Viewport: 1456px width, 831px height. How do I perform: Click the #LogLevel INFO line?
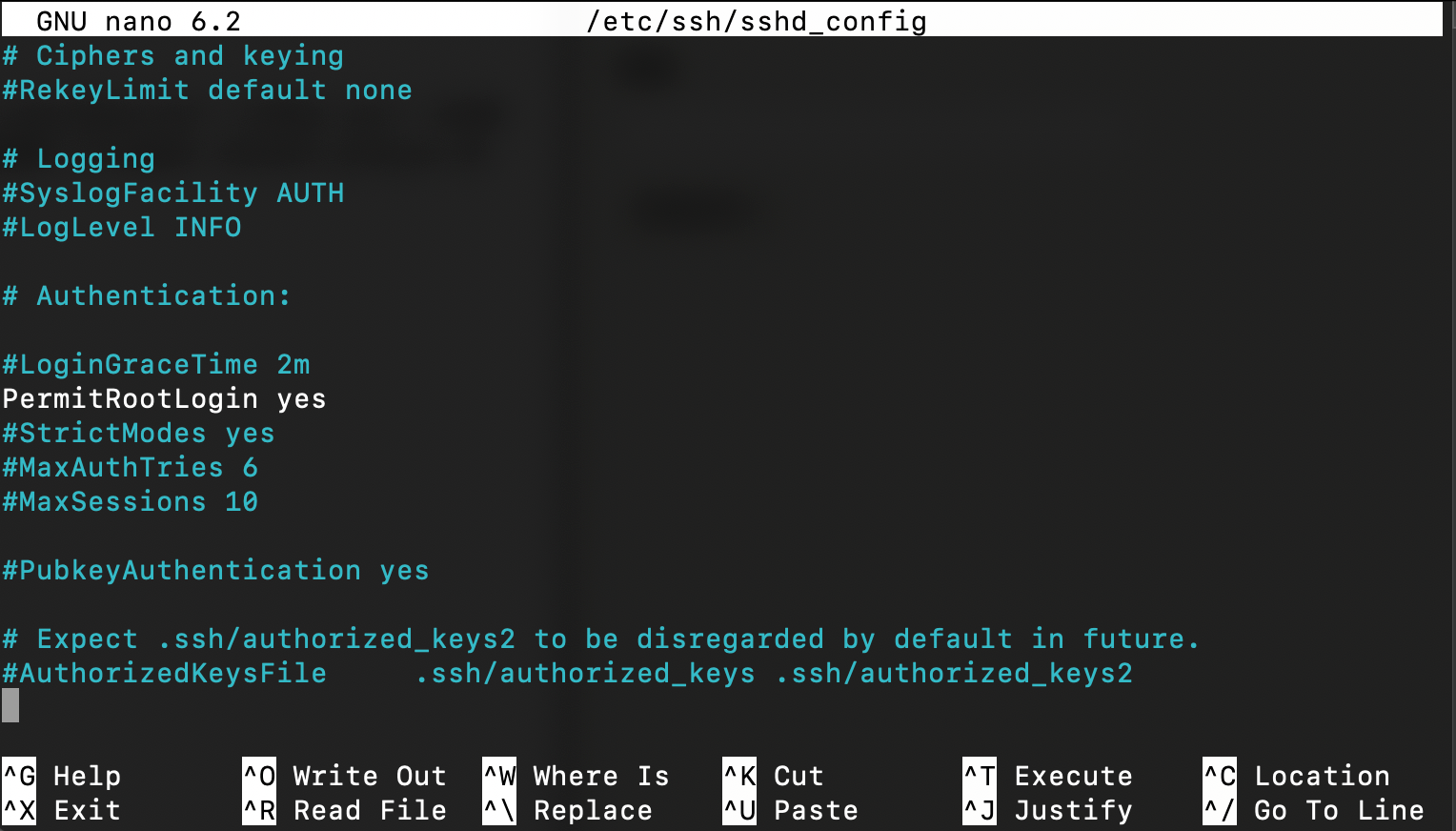(x=122, y=227)
